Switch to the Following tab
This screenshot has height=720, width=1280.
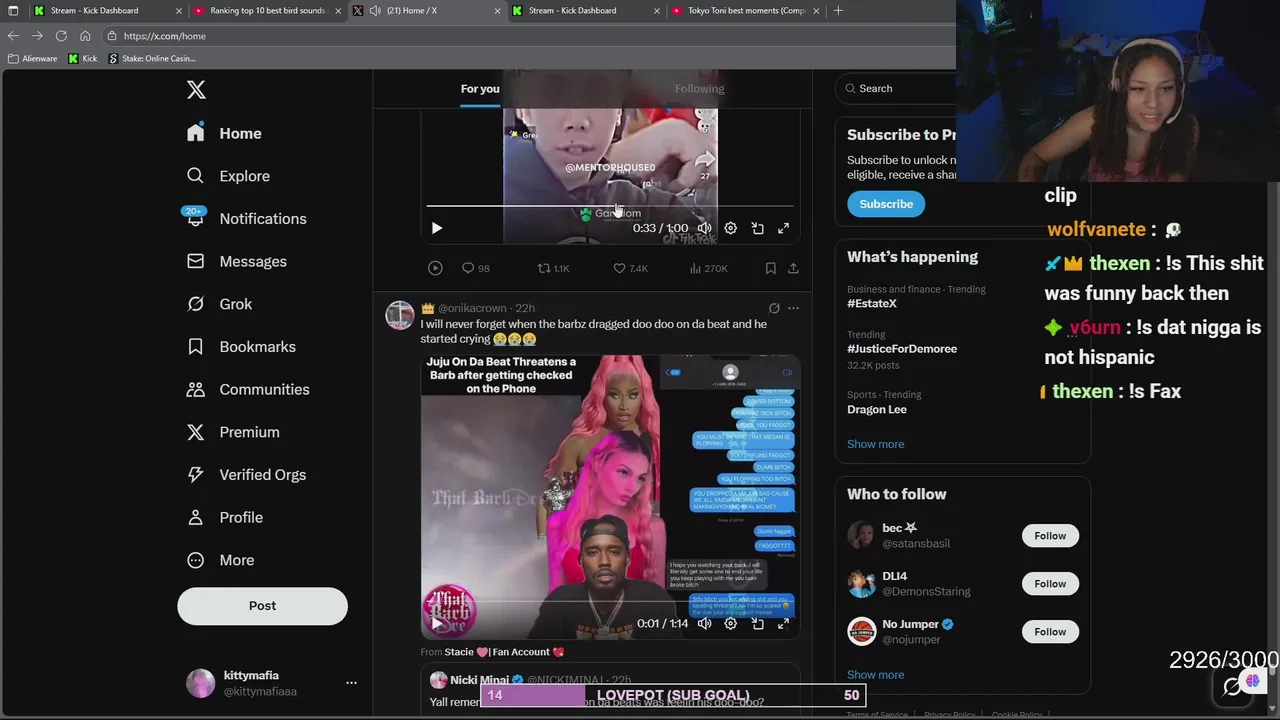point(699,89)
